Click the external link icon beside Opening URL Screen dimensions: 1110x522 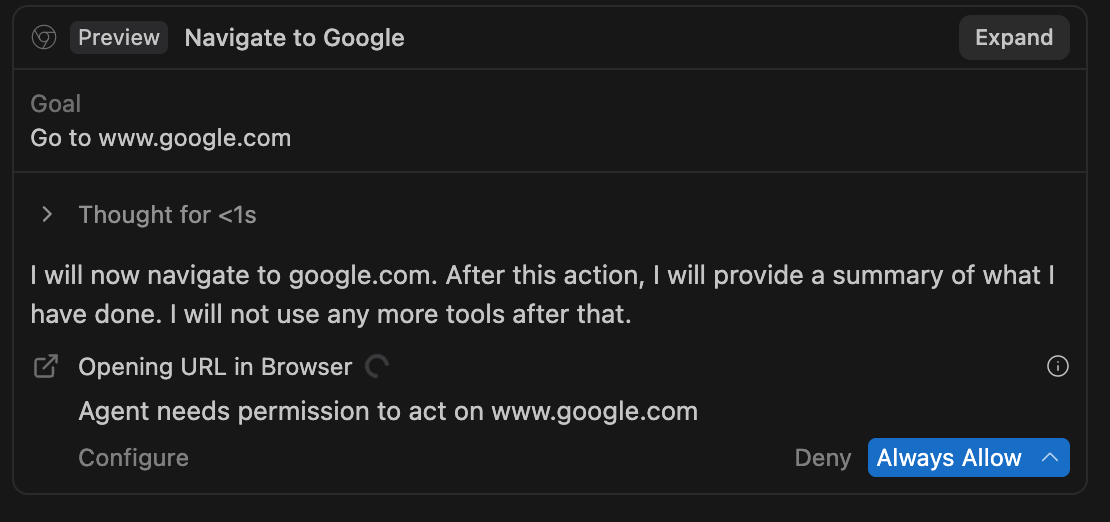point(46,367)
